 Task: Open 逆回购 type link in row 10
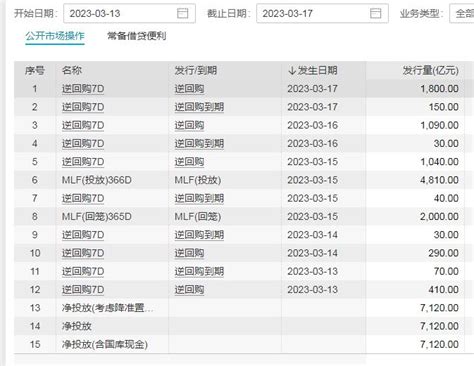pos(189,253)
